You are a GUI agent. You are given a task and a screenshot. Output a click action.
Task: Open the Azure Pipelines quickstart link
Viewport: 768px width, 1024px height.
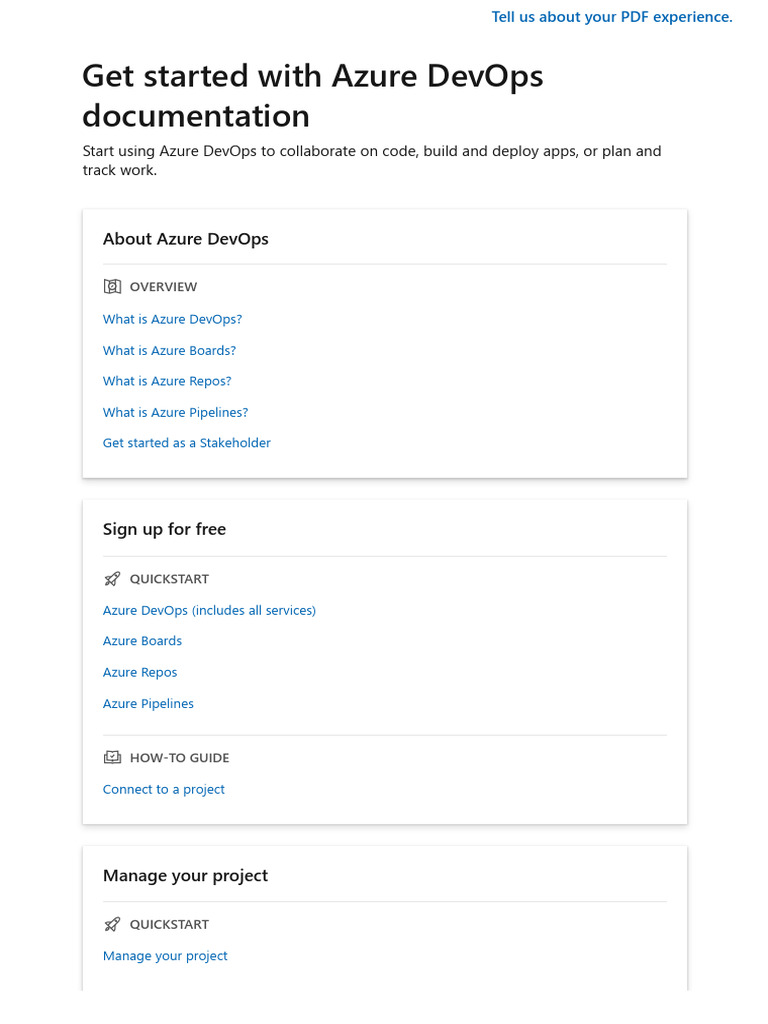pyautogui.click(x=148, y=703)
